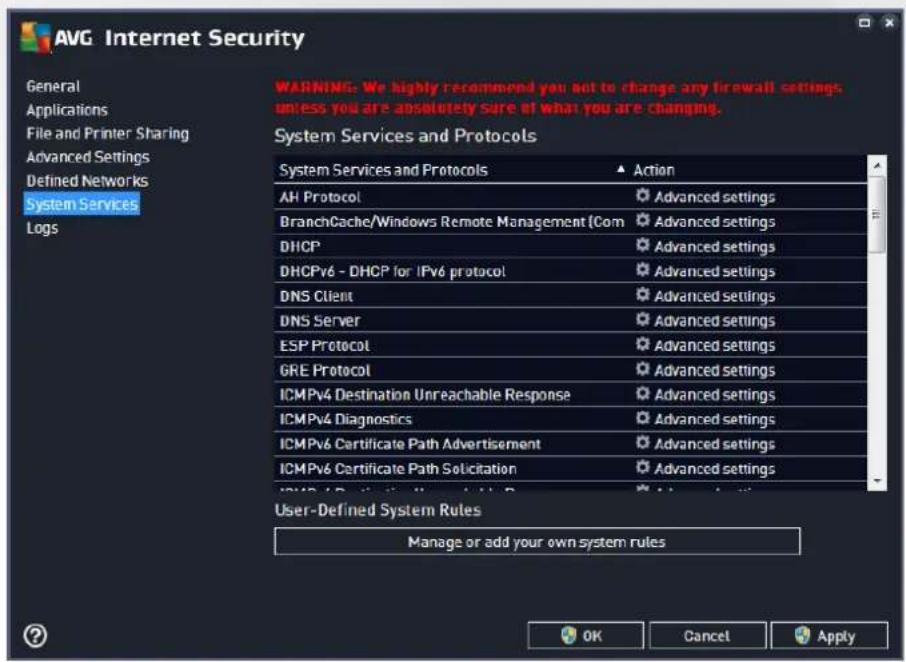Click the gear icon in DHCP row
The image size is (906, 662).
click(643, 245)
